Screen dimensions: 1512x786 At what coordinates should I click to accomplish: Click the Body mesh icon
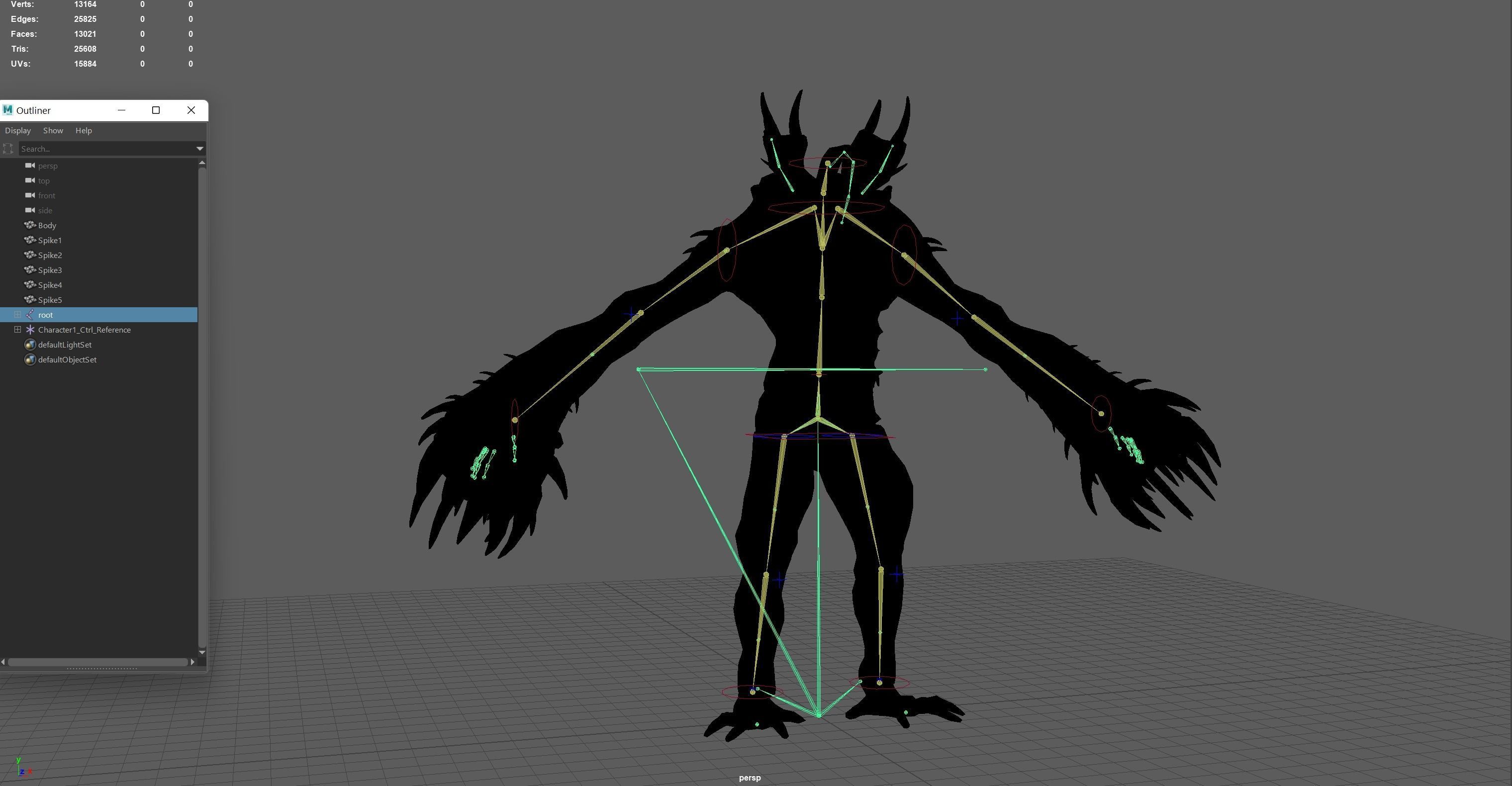coord(30,225)
